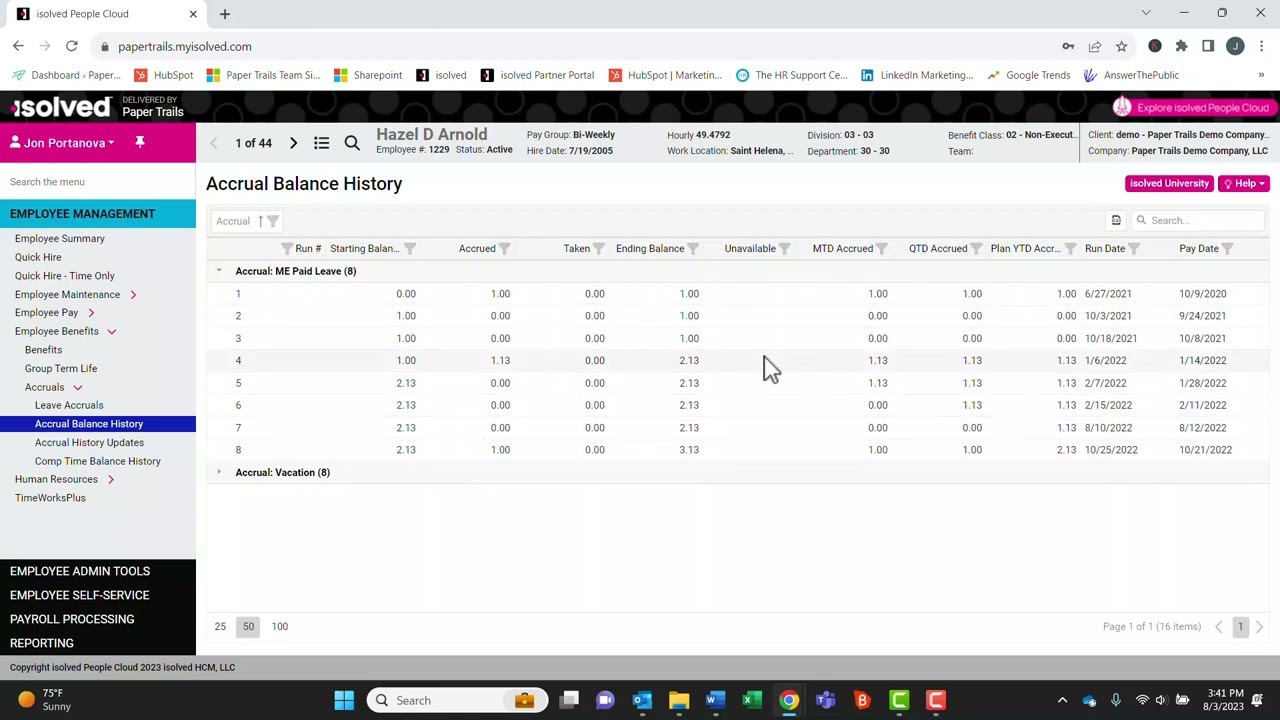Screen dimensions: 1280x720
Task: Open Windows Start menu
Action: (x=344, y=700)
